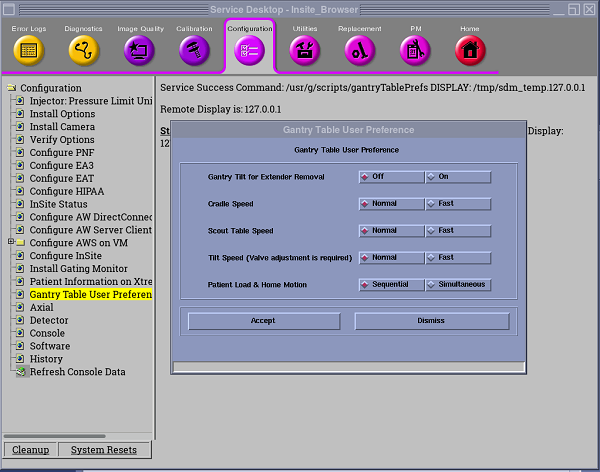The width and height of the screenshot is (600, 472).
Task: Select Refresh Console Data entry
Action: point(77,372)
